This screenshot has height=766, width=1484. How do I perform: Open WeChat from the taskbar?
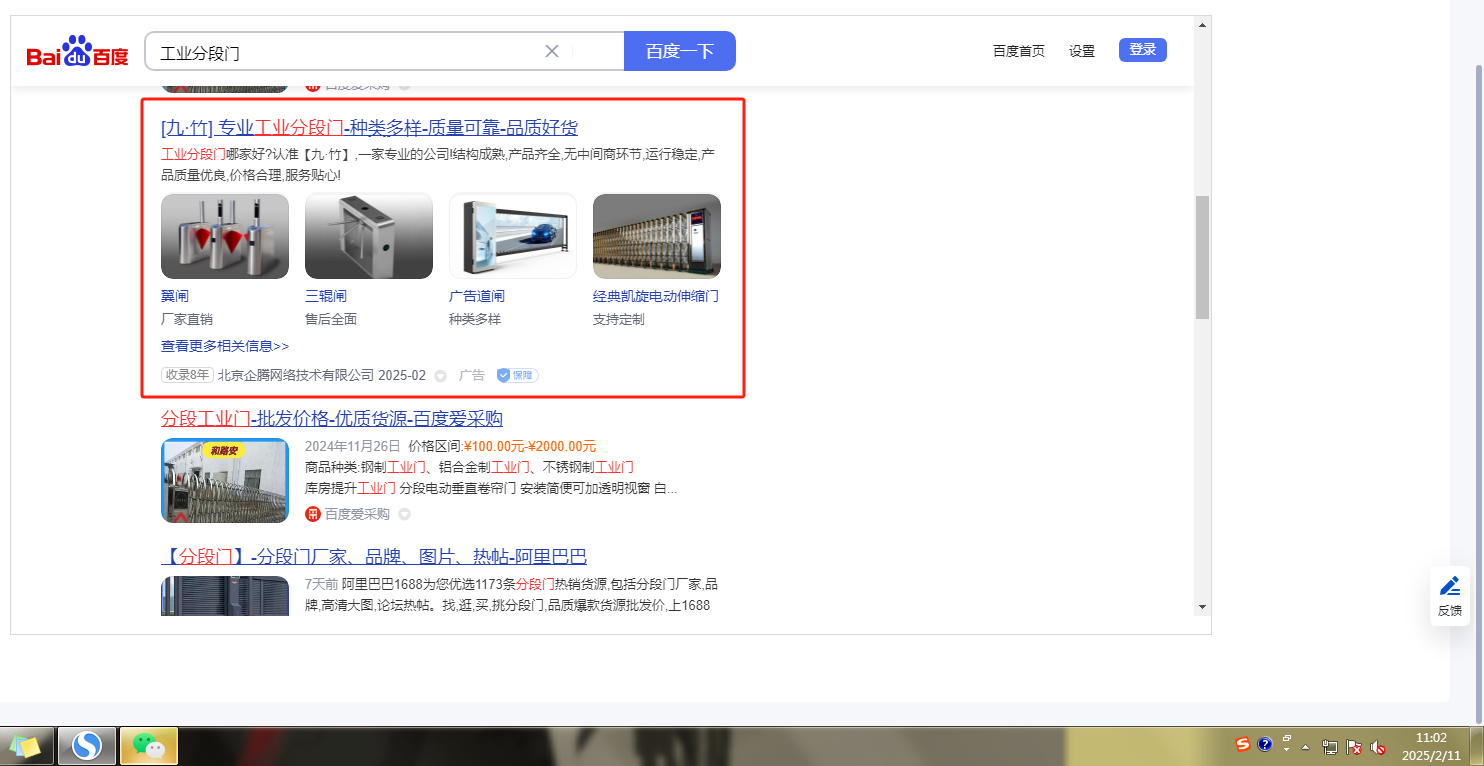149,745
